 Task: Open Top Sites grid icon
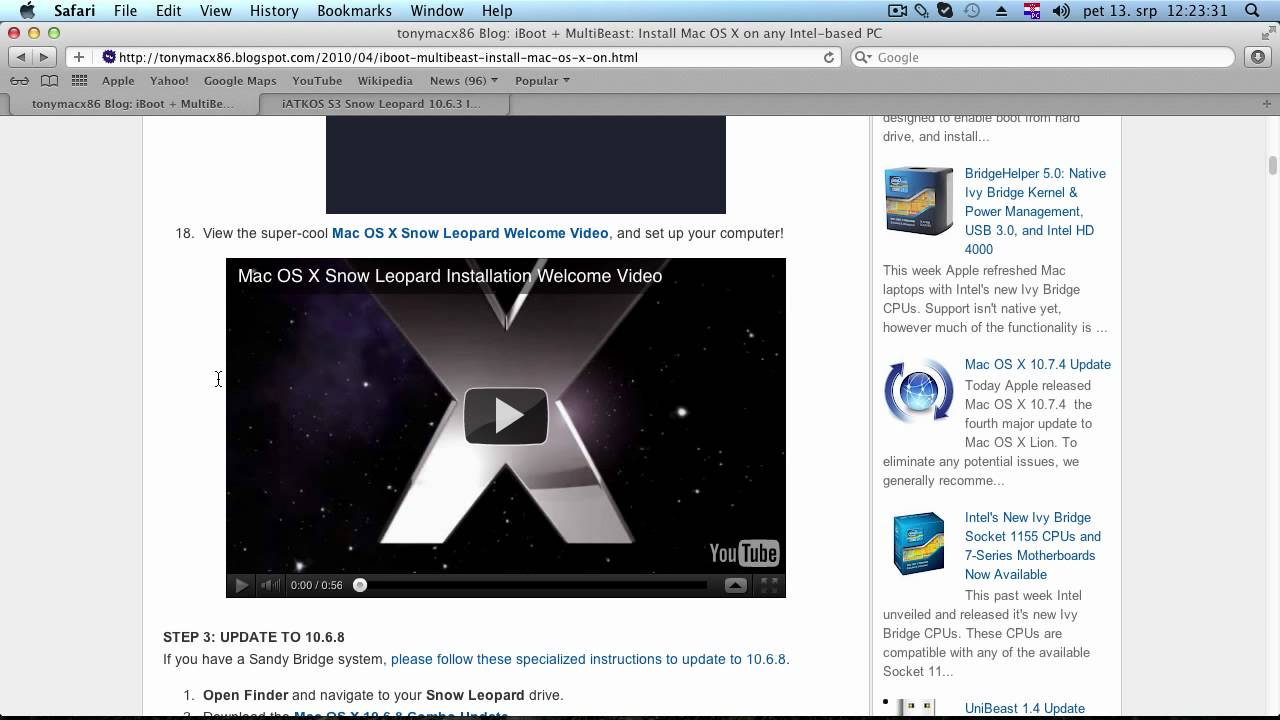point(79,80)
